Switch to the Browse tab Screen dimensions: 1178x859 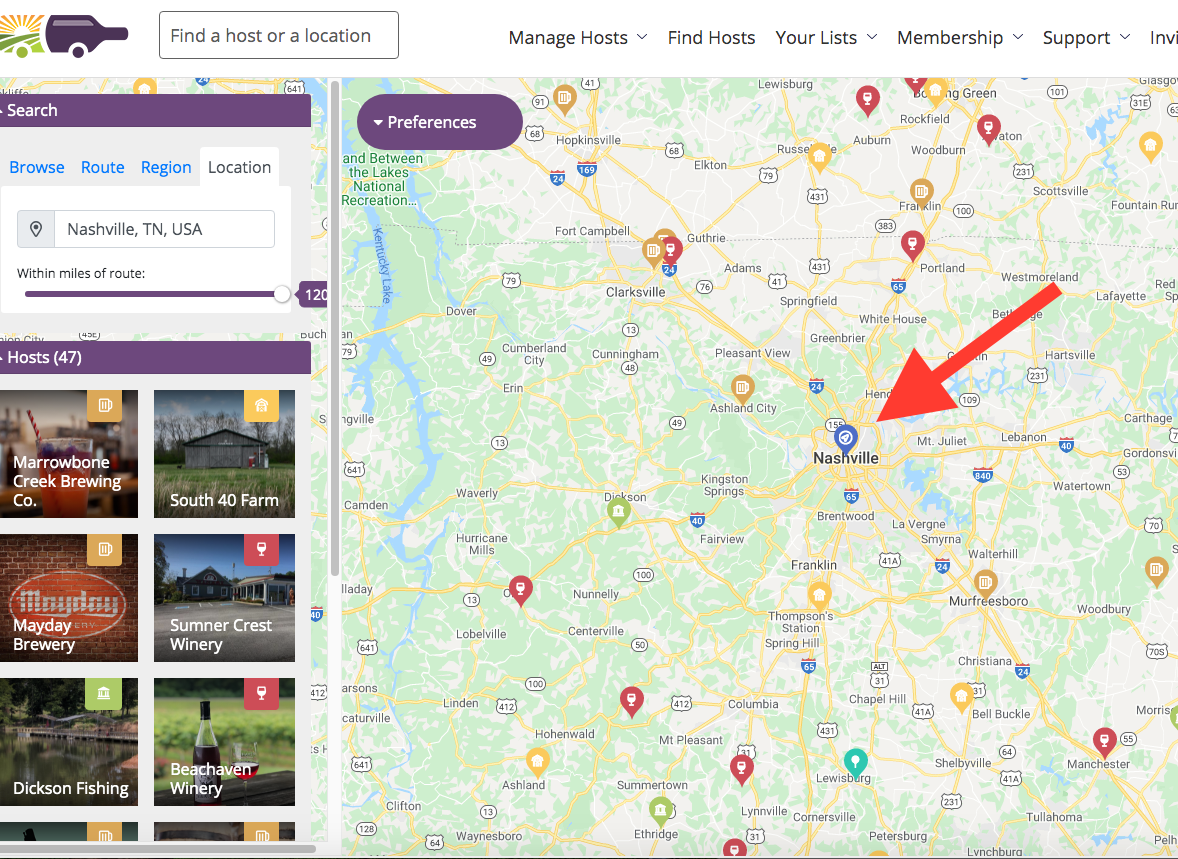tap(37, 168)
